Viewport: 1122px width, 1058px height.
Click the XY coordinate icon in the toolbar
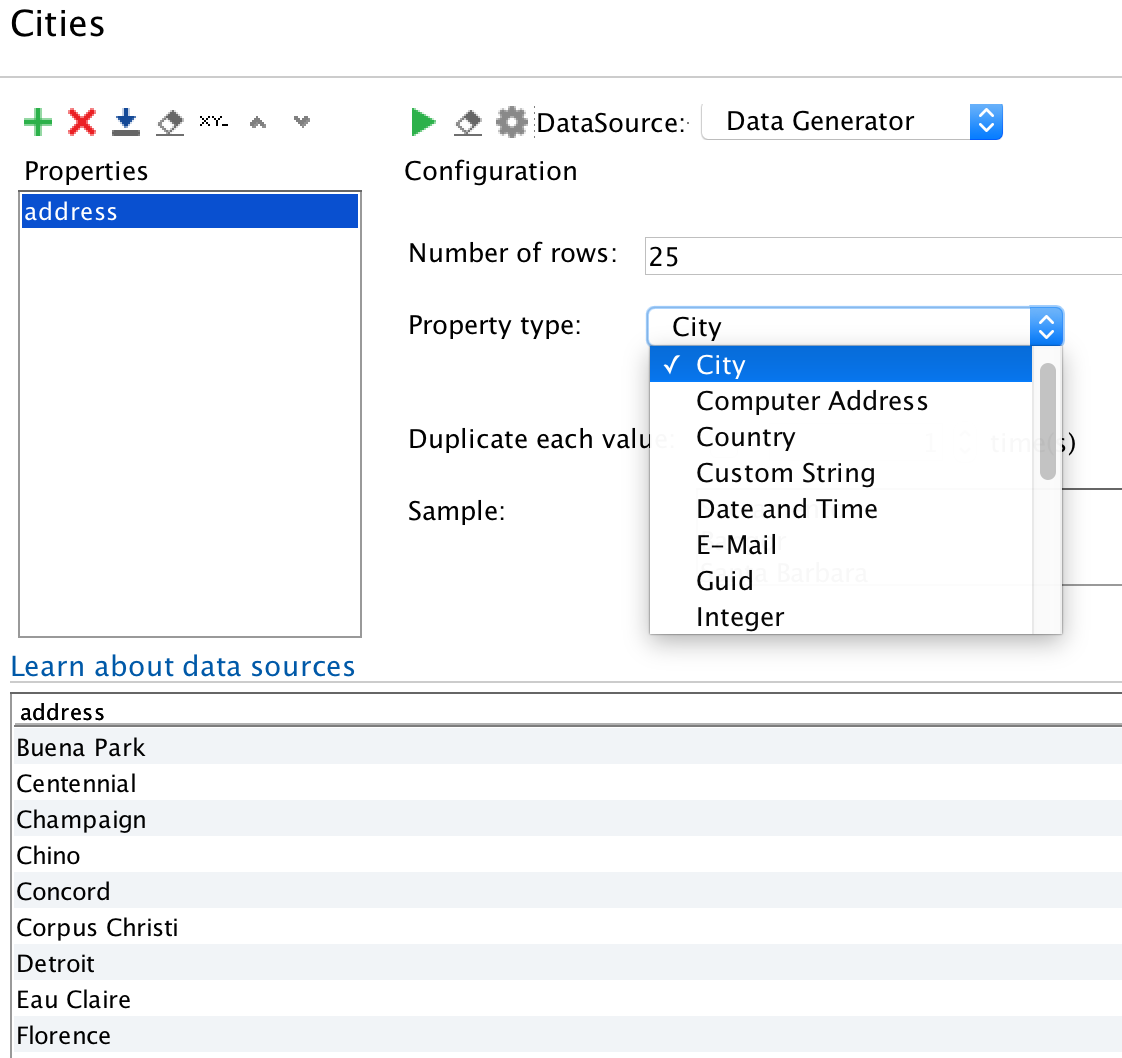click(212, 121)
